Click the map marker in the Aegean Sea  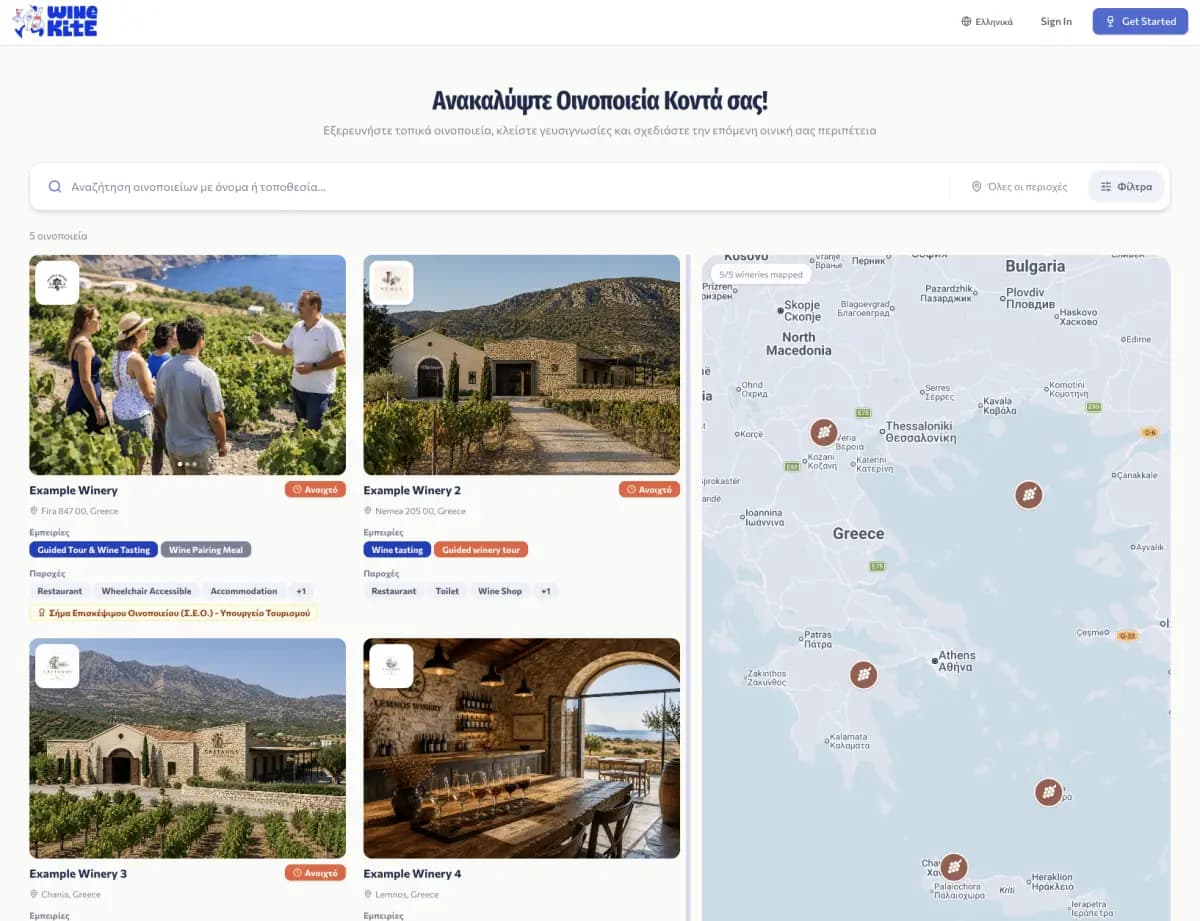coord(1028,495)
